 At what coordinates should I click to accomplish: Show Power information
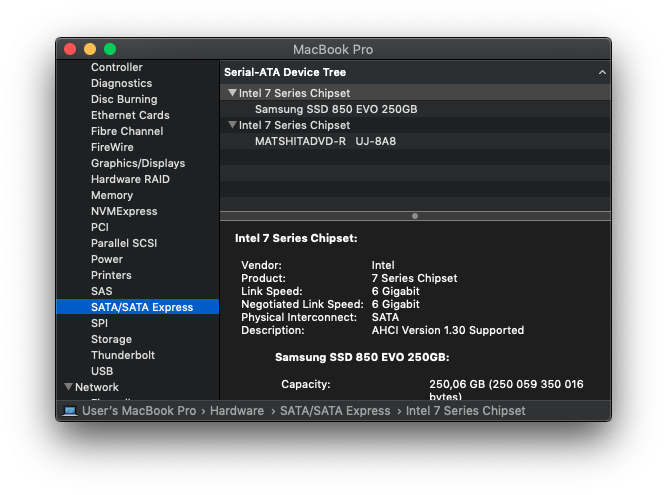(x=107, y=259)
